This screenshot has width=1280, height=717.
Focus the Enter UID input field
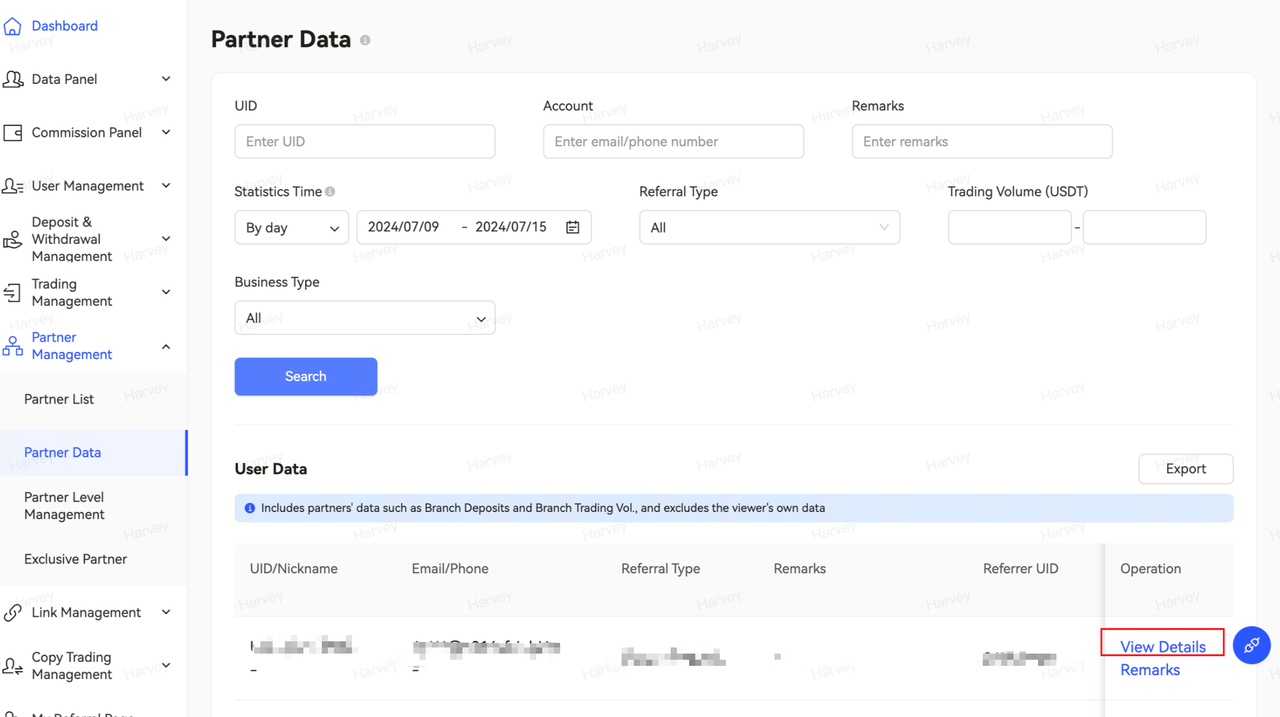tap(364, 142)
